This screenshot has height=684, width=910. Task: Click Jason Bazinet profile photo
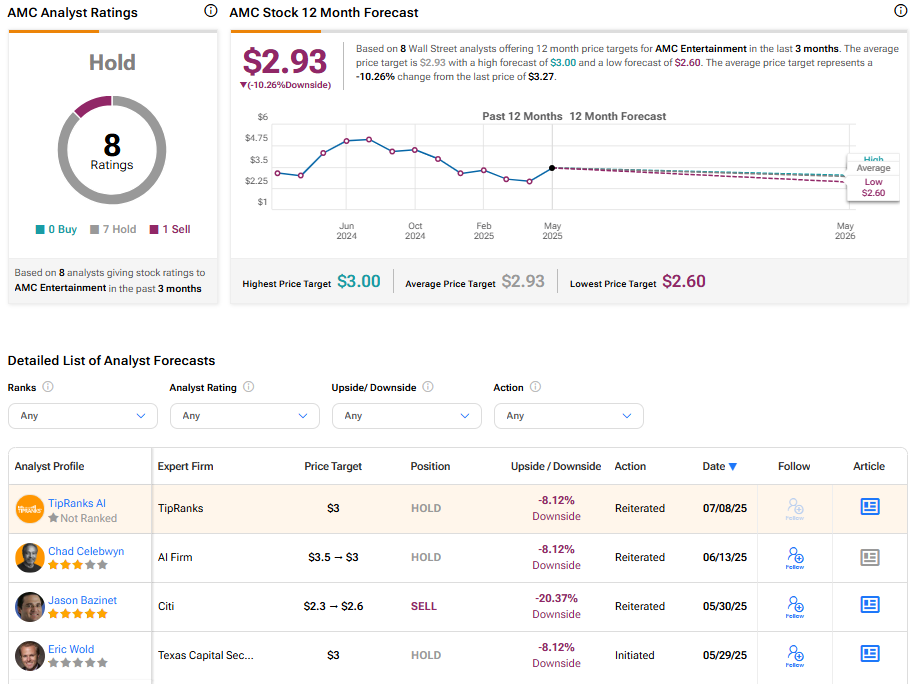point(30,607)
